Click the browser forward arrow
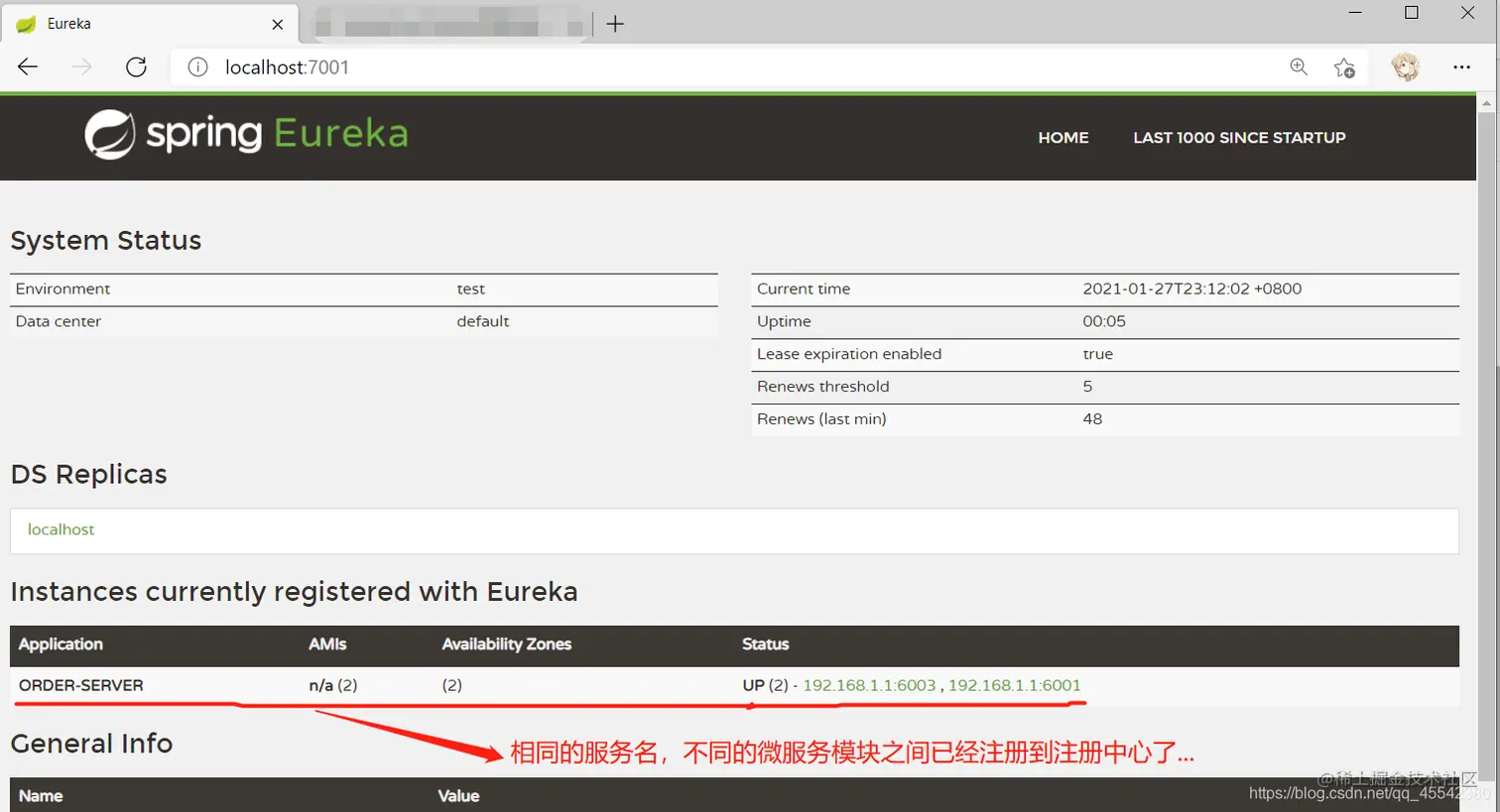Image resolution: width=1500 pixels, height=812 pixels. (82, 66)
